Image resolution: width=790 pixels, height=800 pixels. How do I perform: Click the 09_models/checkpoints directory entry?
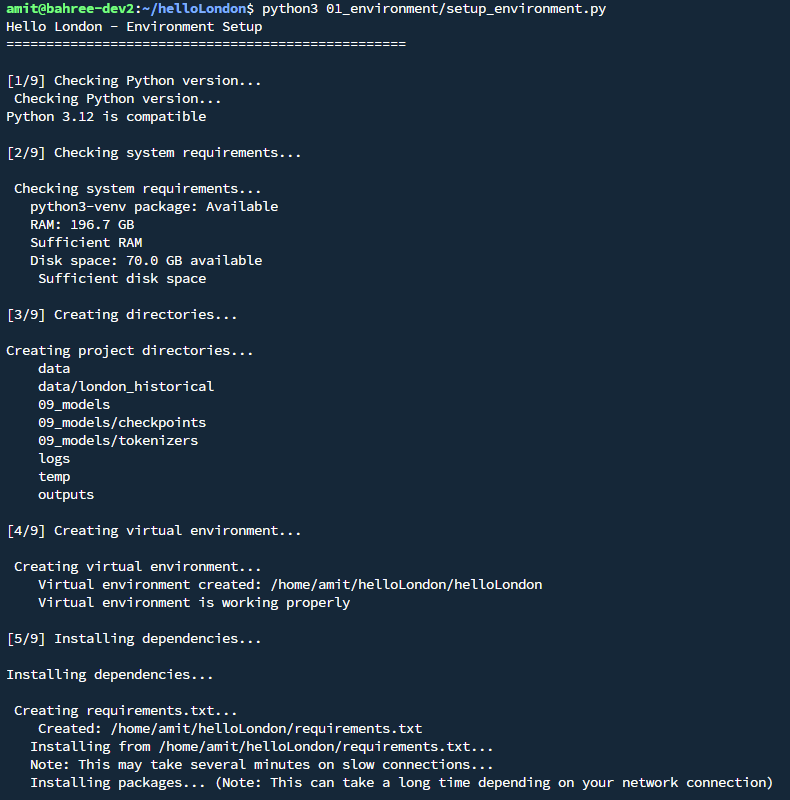coord(122,423)
